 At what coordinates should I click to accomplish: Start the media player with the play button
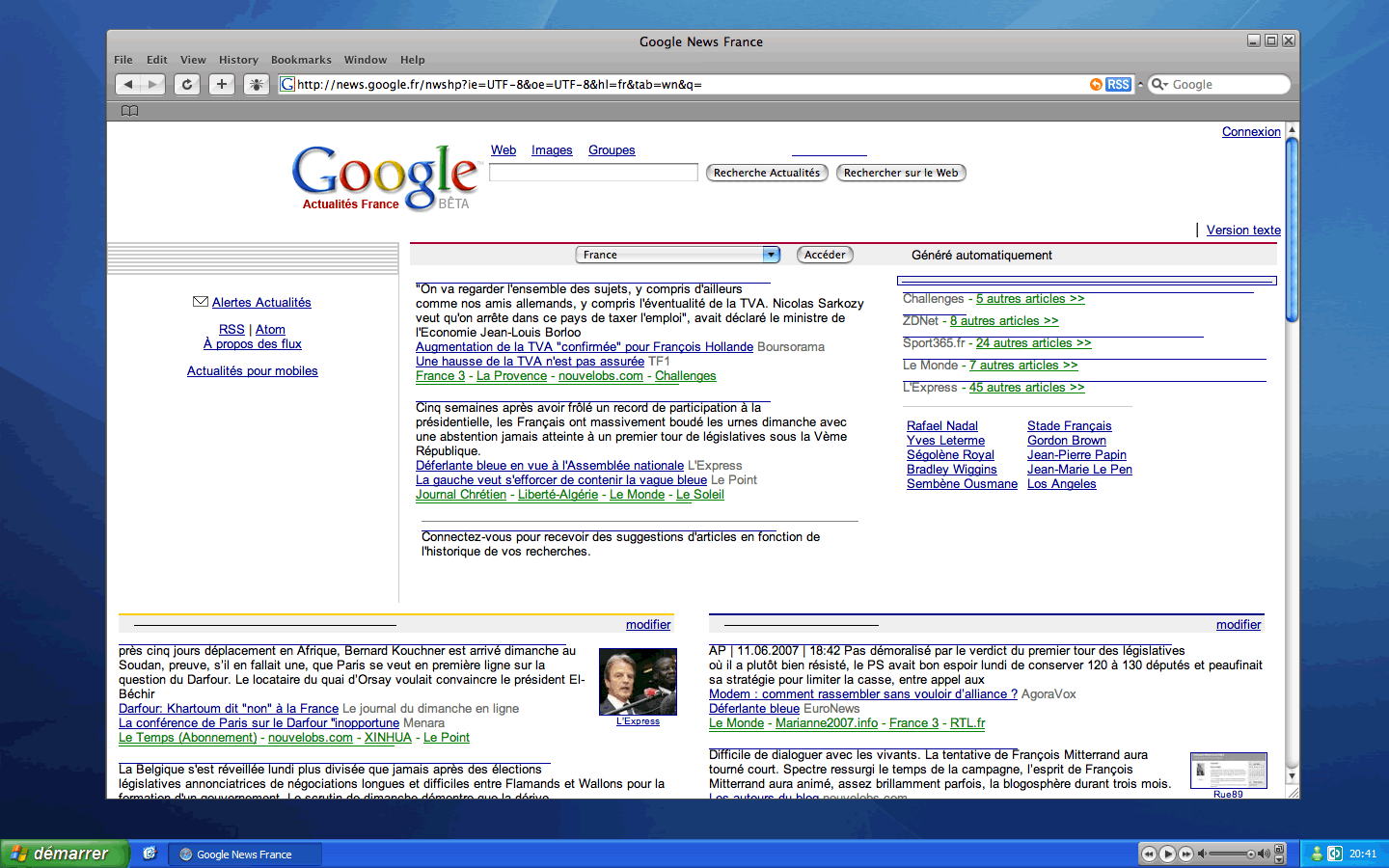pyautogui.click(x=1167, y=854)
